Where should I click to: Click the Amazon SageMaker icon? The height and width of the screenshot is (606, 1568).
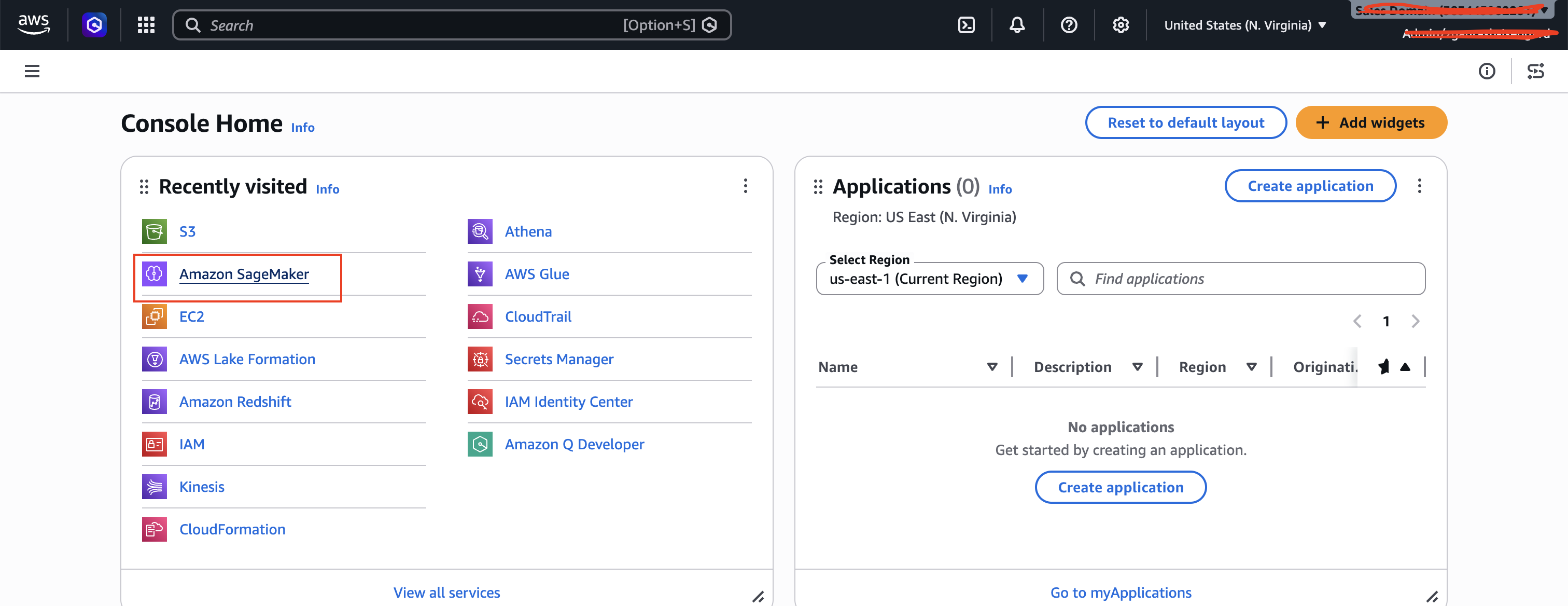coord(155,274)
